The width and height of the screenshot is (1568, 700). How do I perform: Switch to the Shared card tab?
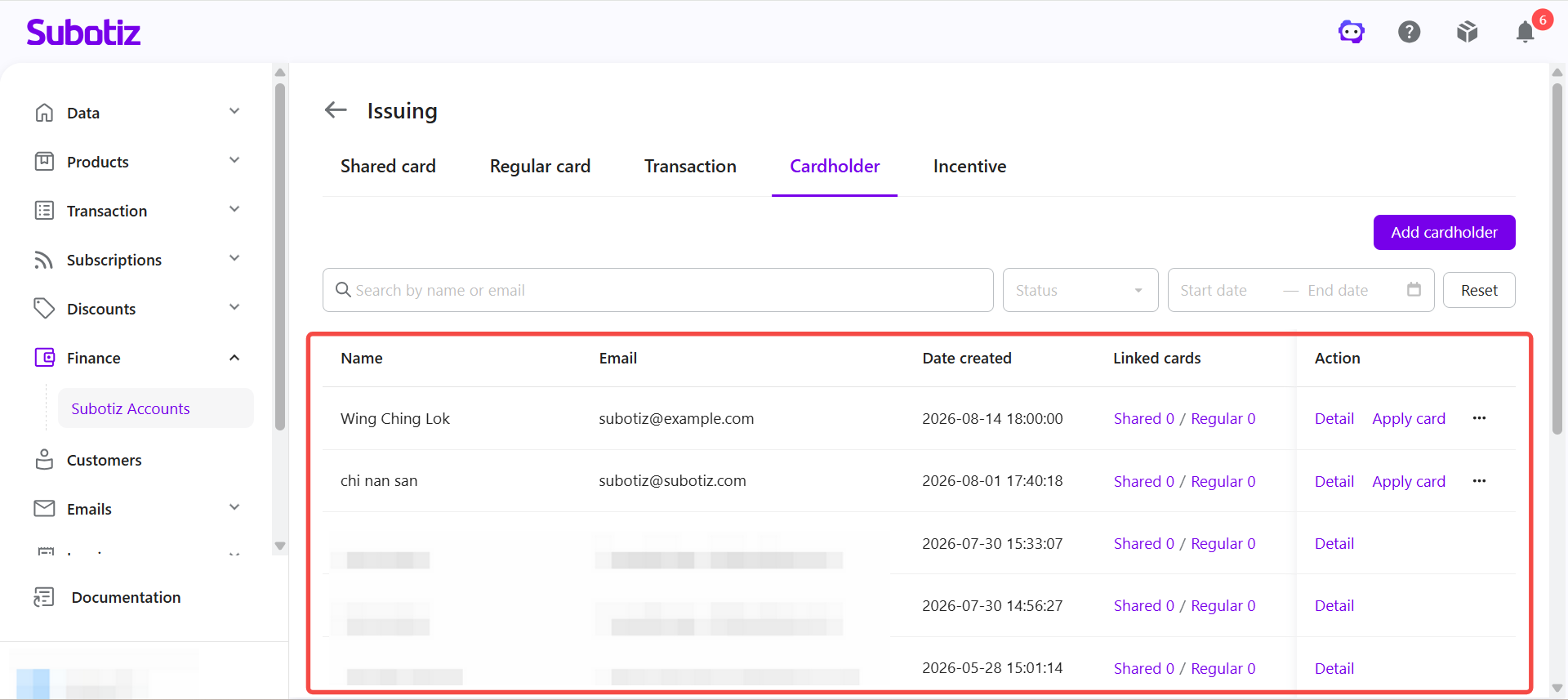click(x=388, y=167)
